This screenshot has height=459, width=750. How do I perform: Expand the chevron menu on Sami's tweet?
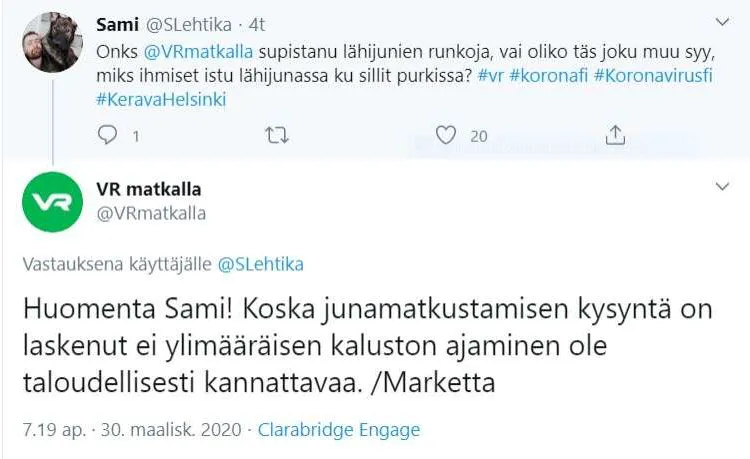pos(724,21)
